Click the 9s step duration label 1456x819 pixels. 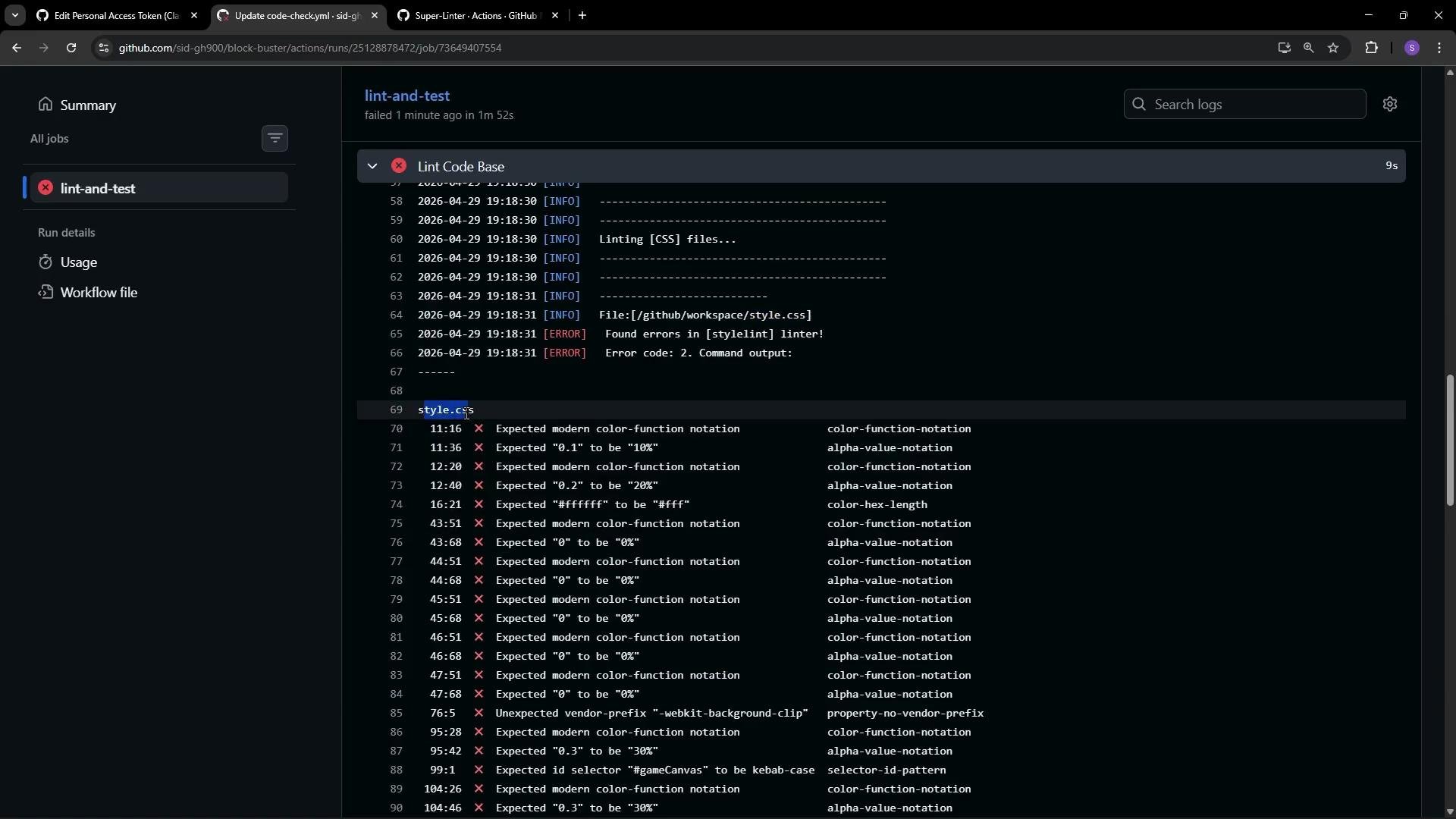tap(1391, 165)
